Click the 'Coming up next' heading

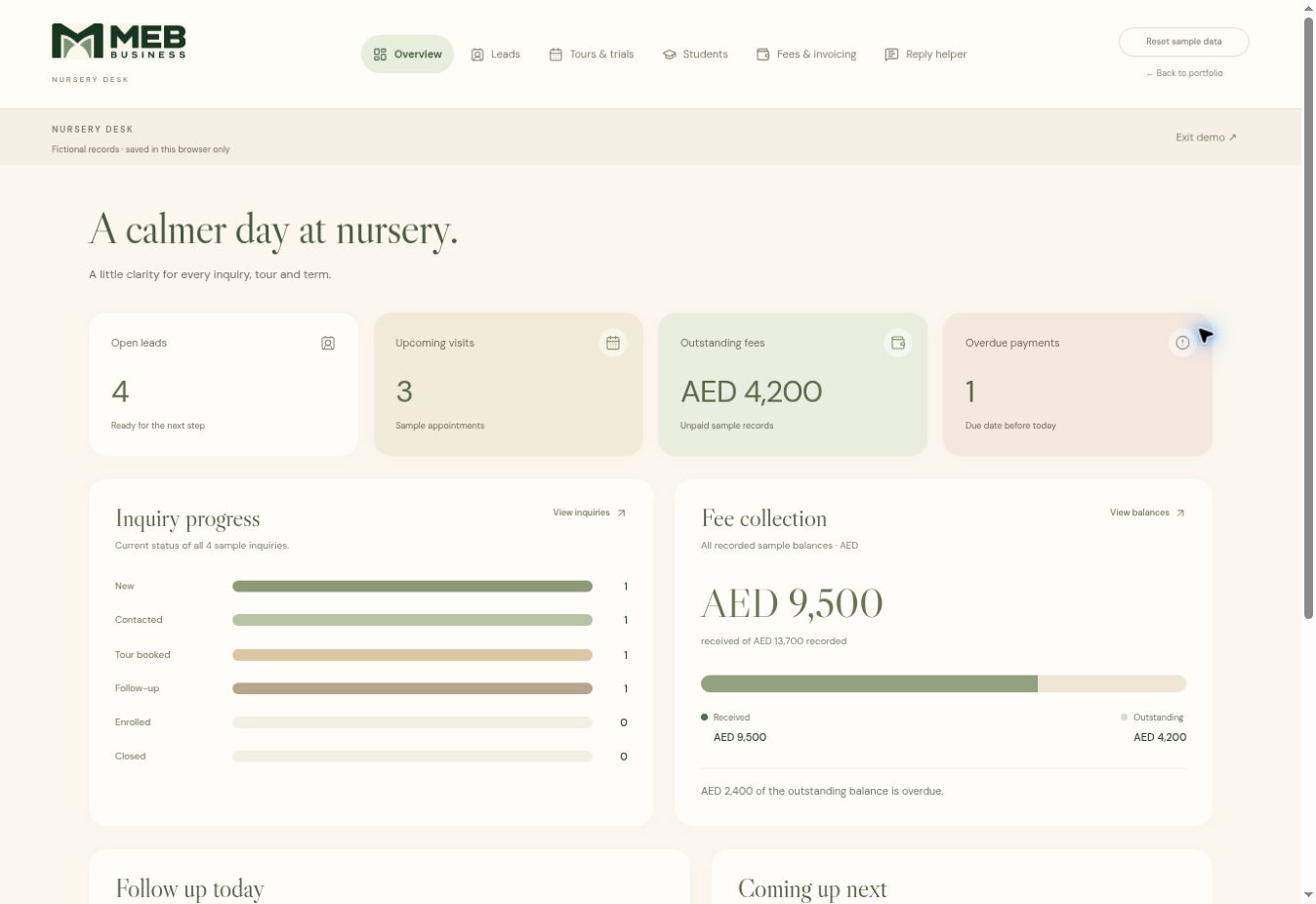[x=812, y=888]
